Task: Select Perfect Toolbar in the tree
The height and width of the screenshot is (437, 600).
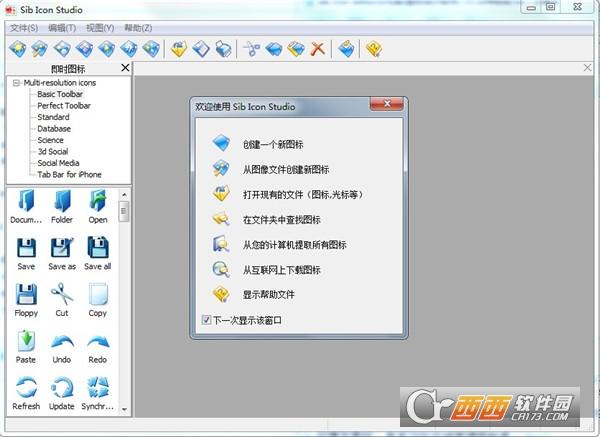Action: coord(64,106)
